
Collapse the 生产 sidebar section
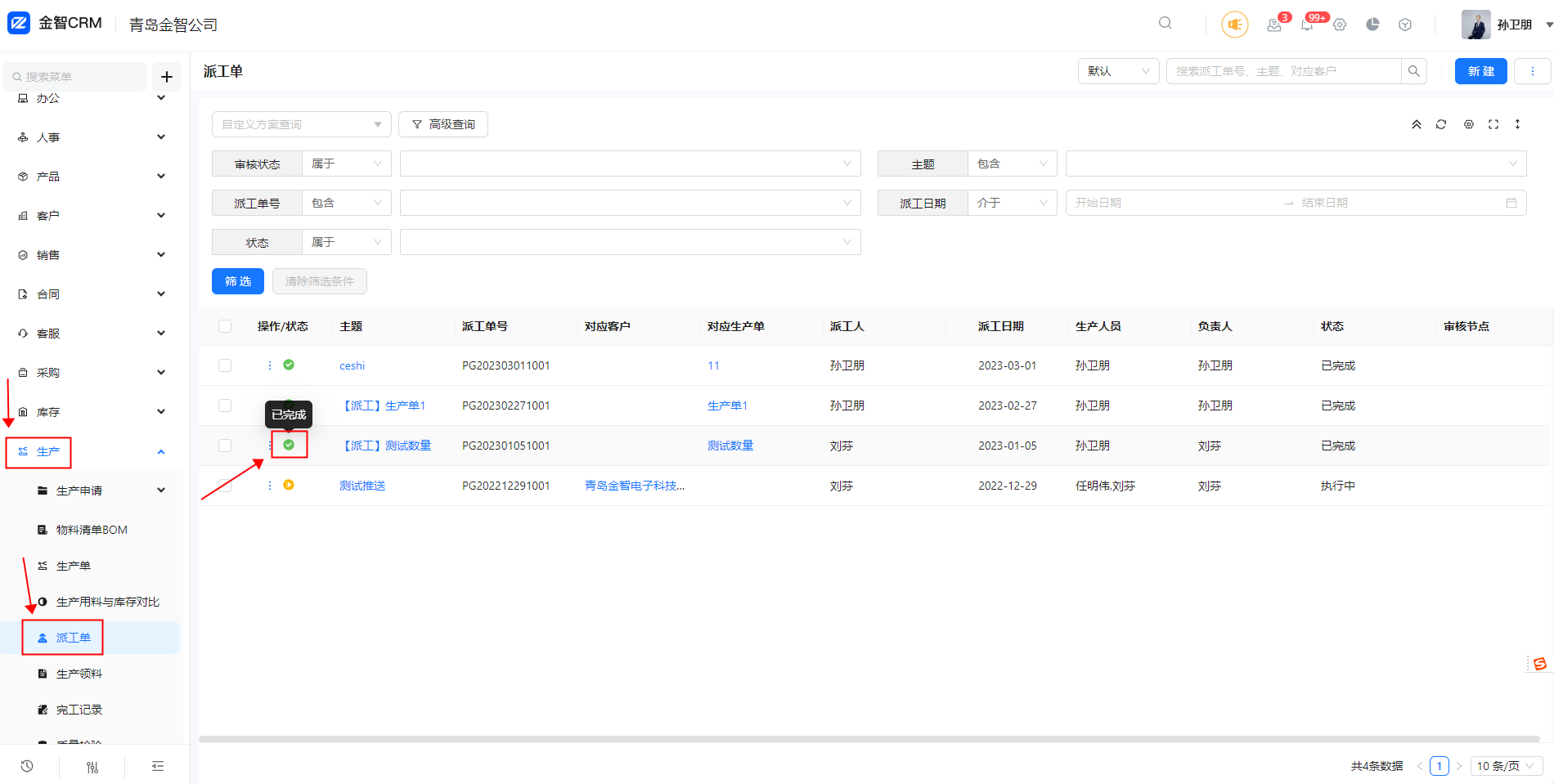(92, 451)
